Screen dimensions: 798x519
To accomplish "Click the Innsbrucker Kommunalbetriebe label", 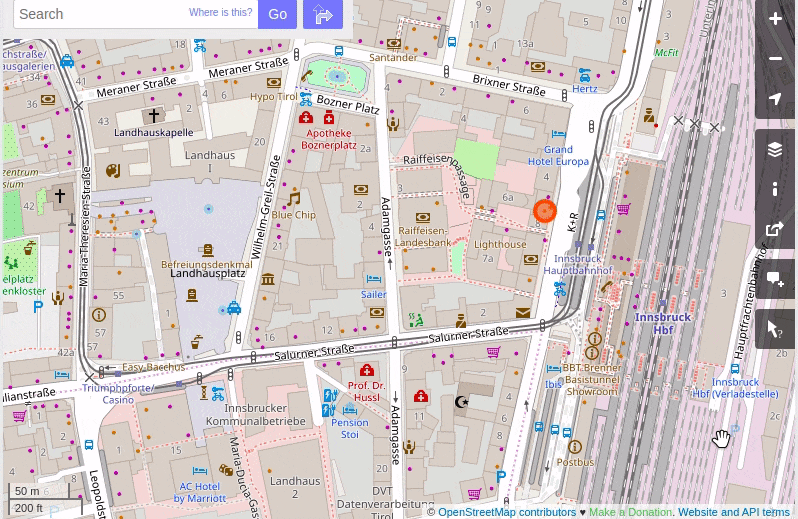I will [x=255, y=415].
